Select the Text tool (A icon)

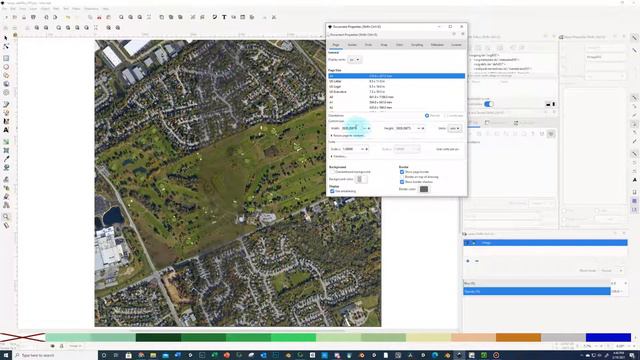click(6, 130)
